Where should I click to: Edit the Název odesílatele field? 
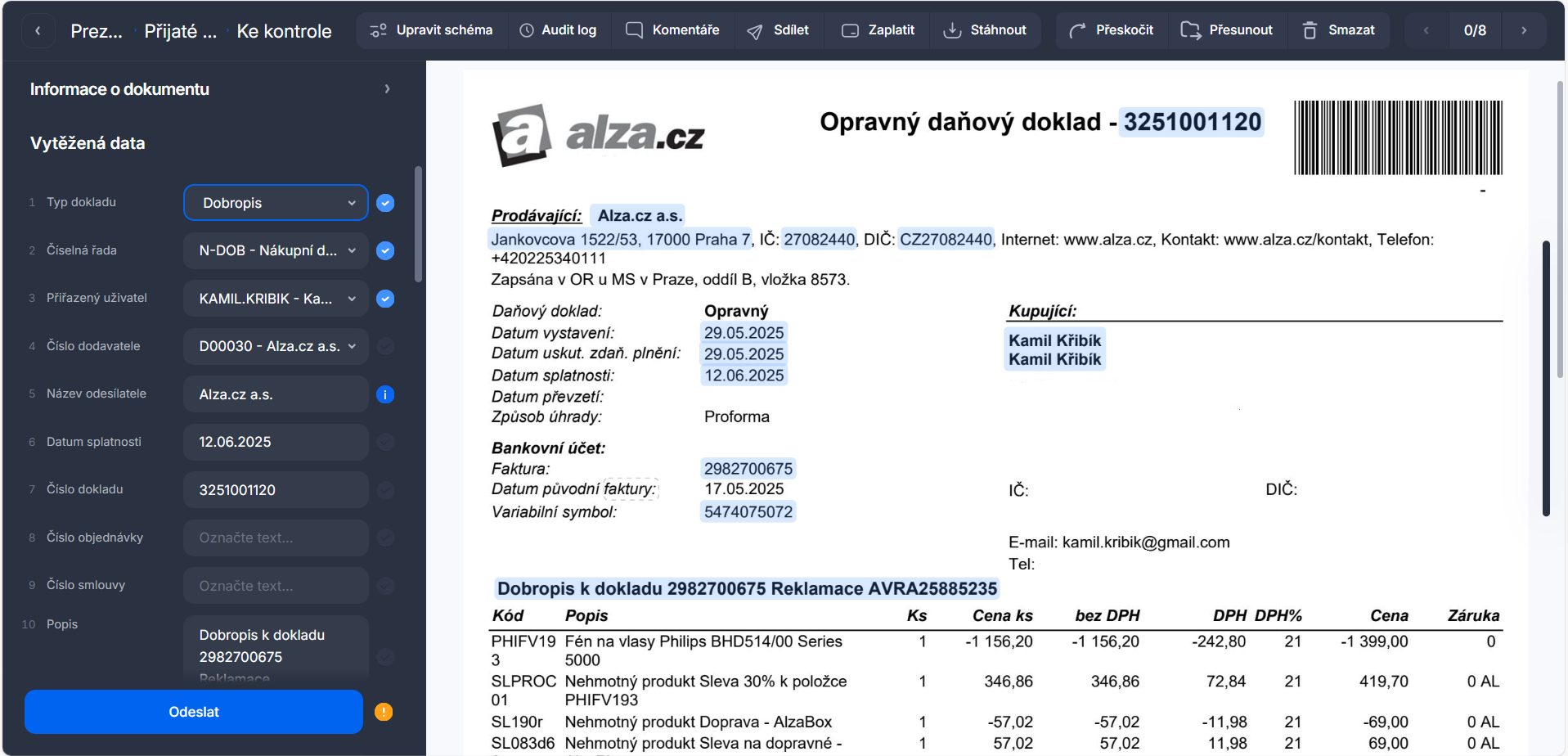276,394
